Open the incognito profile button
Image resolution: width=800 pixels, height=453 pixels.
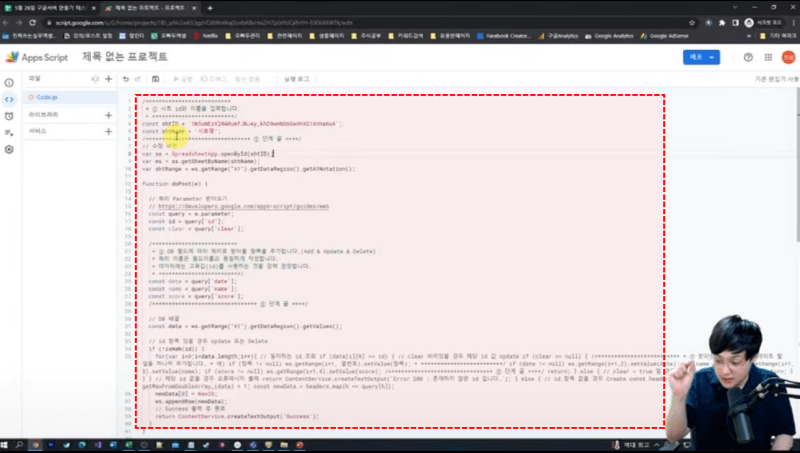coord(763,22)
